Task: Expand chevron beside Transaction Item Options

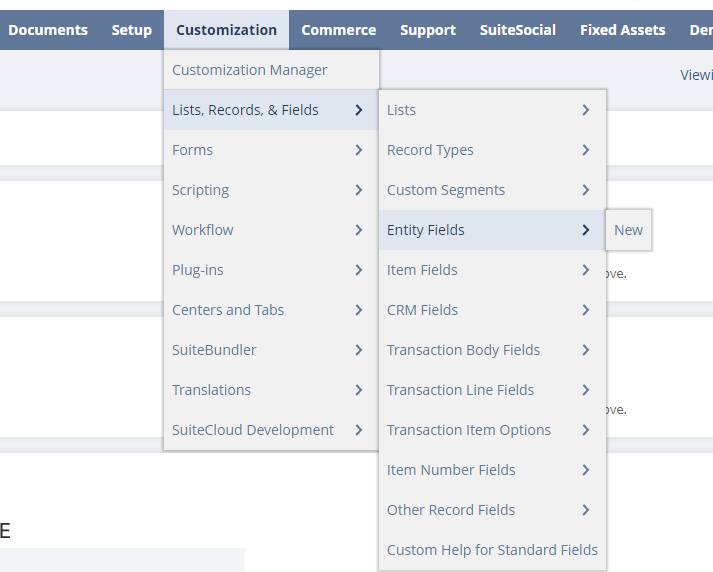Action: (586, 430)
